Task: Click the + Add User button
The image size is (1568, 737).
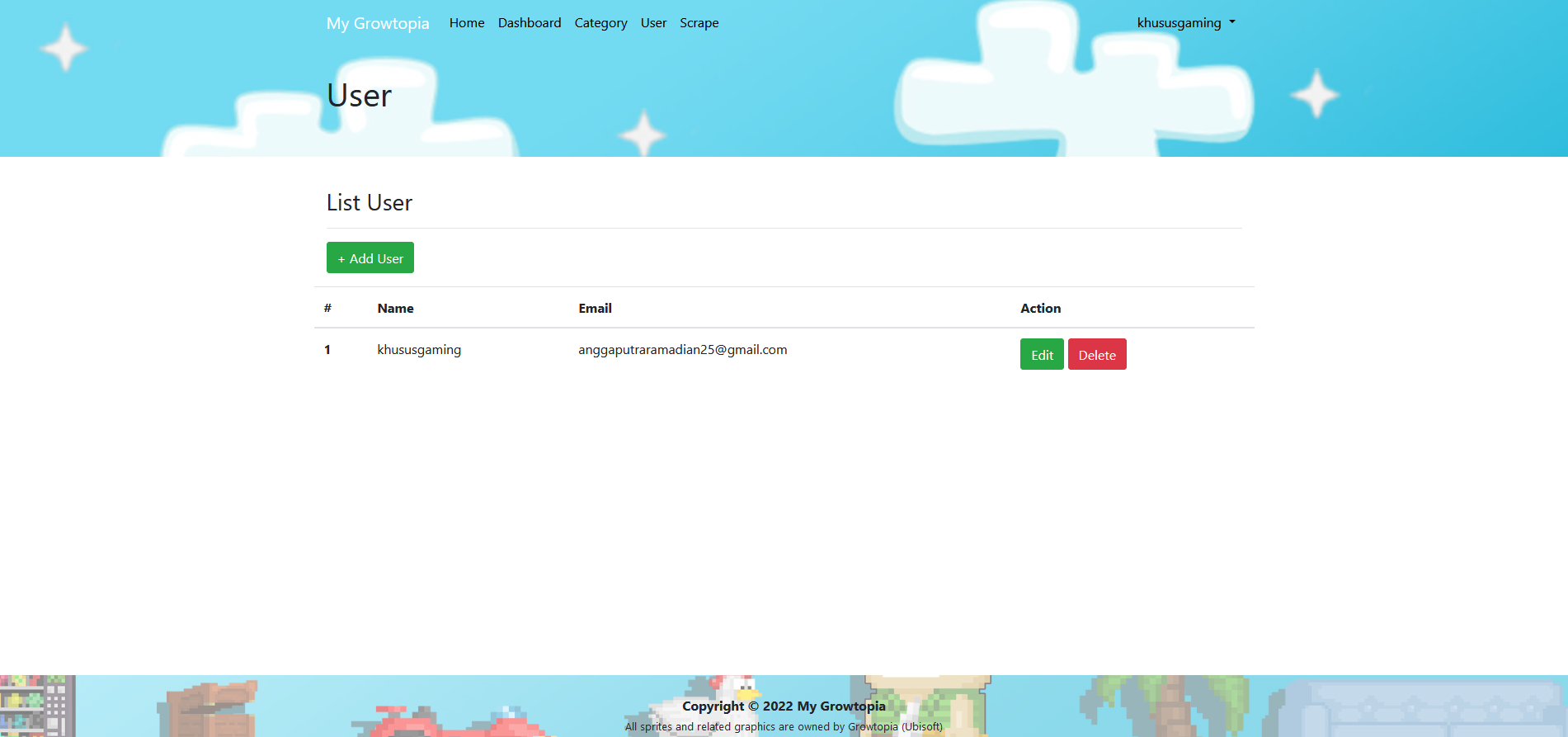Action: pos(370,257)
